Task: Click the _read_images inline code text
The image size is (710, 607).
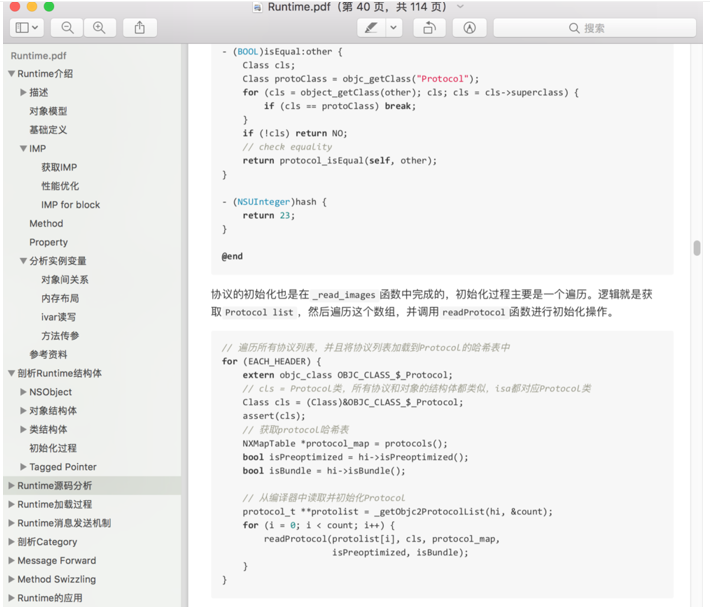Action: 344,295
